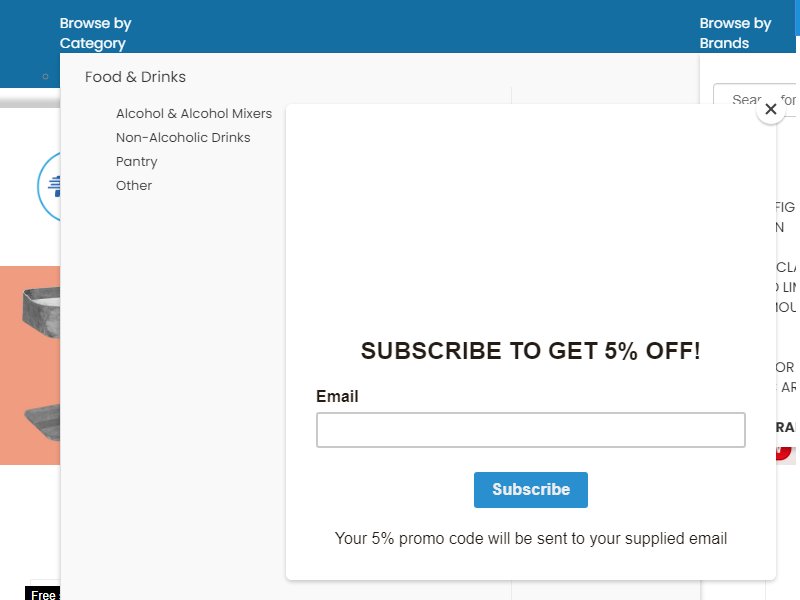Image resolution: width=800 pixels, height=600 pixels.
Task: Go to the Pantry subcategory
Action: point(137,161)
